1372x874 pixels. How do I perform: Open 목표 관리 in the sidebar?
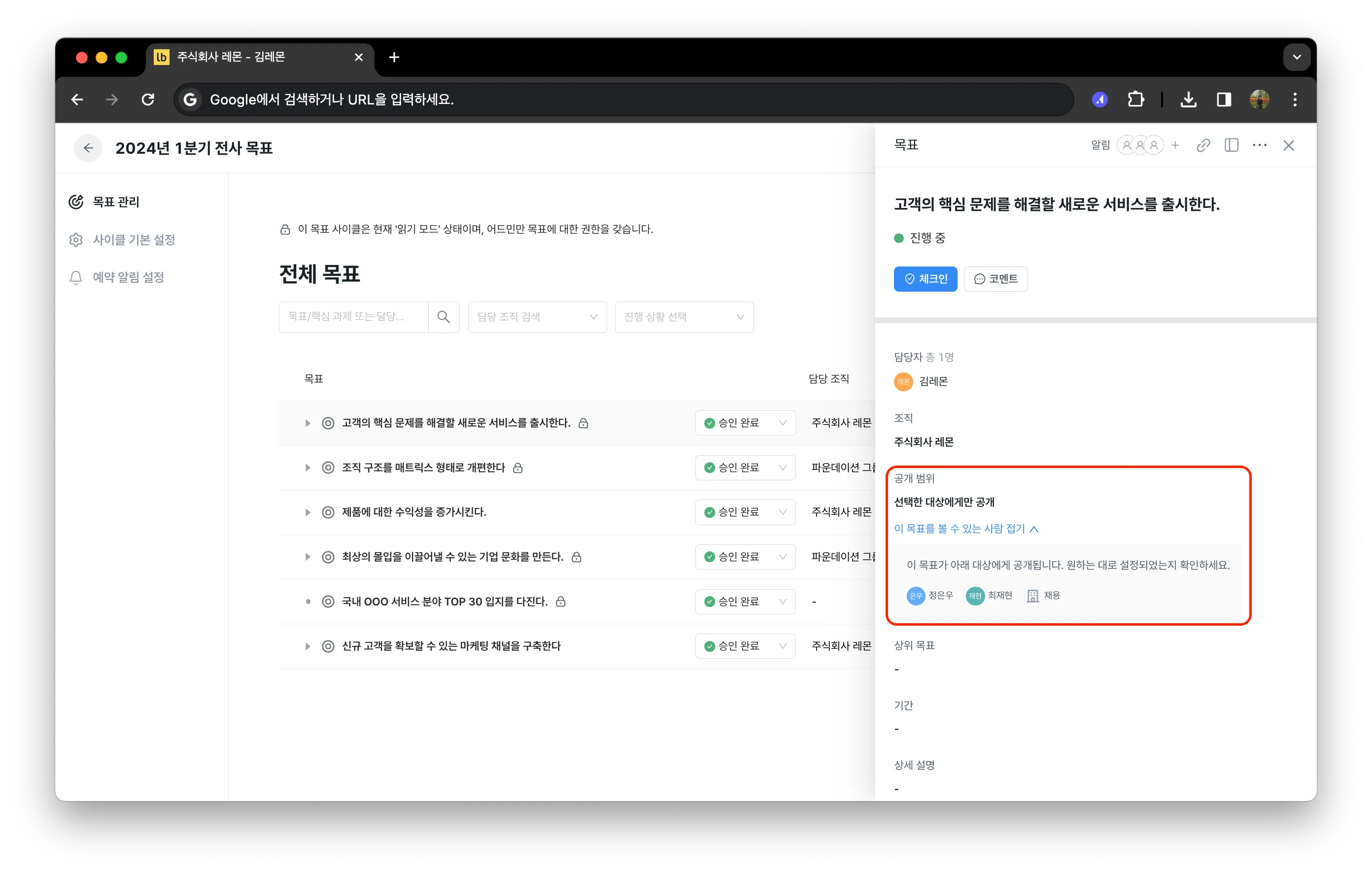pos(104,202)
